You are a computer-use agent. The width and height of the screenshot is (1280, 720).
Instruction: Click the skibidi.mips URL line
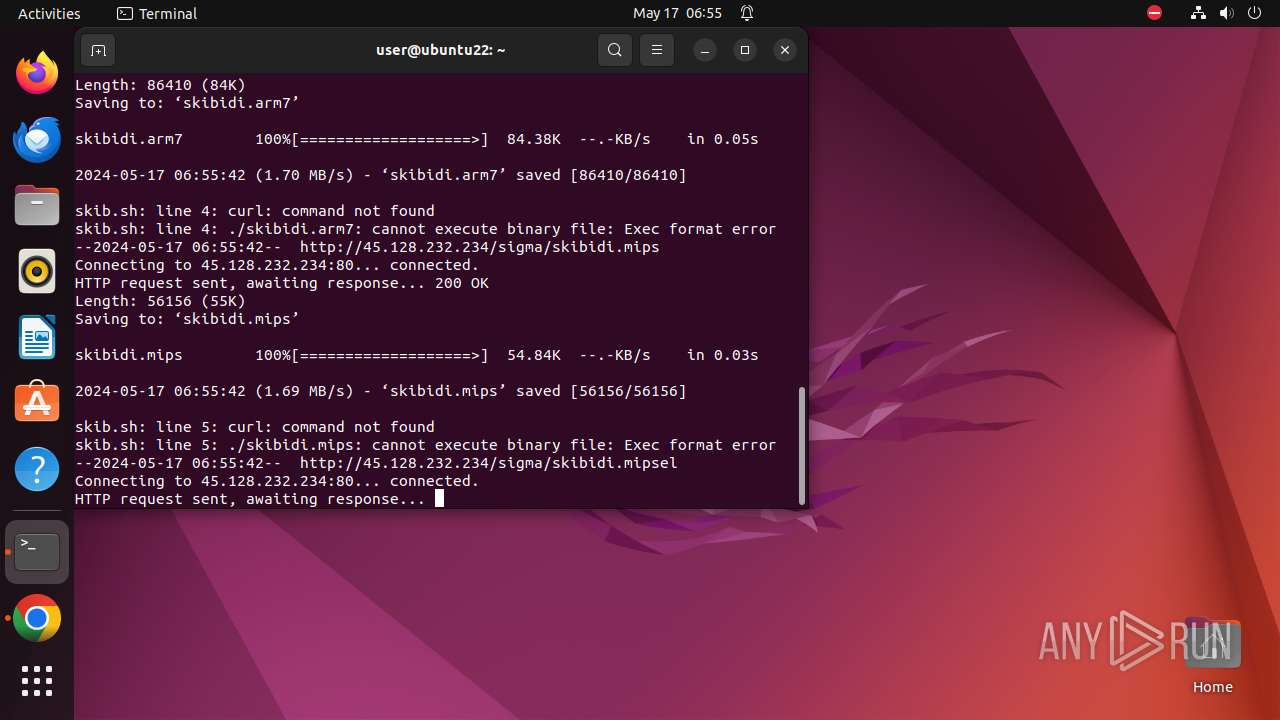point(367,247)
